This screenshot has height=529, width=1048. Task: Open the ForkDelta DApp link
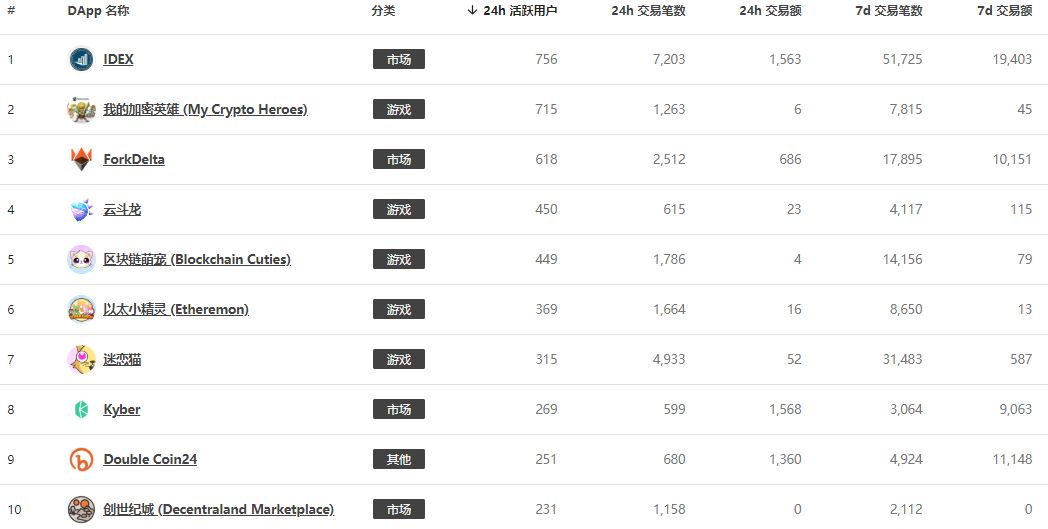coord(134,159)
